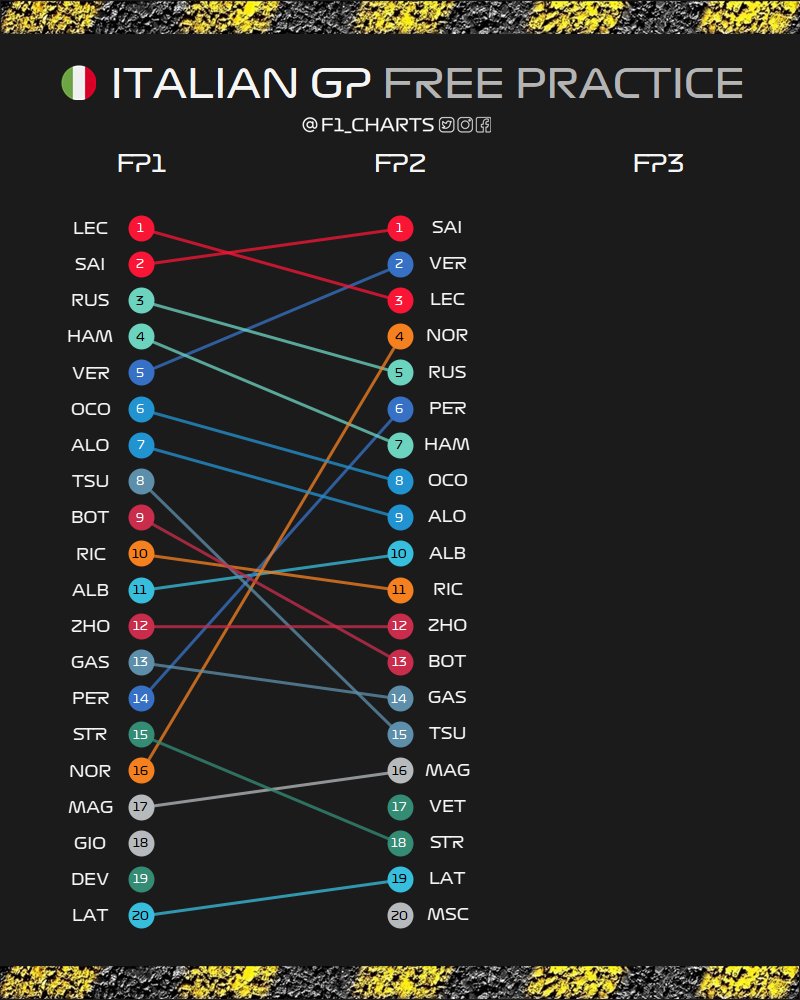Open the @F1_CHARTS handle text
The height and width of the screenshot is (1000, 800).
368,125
